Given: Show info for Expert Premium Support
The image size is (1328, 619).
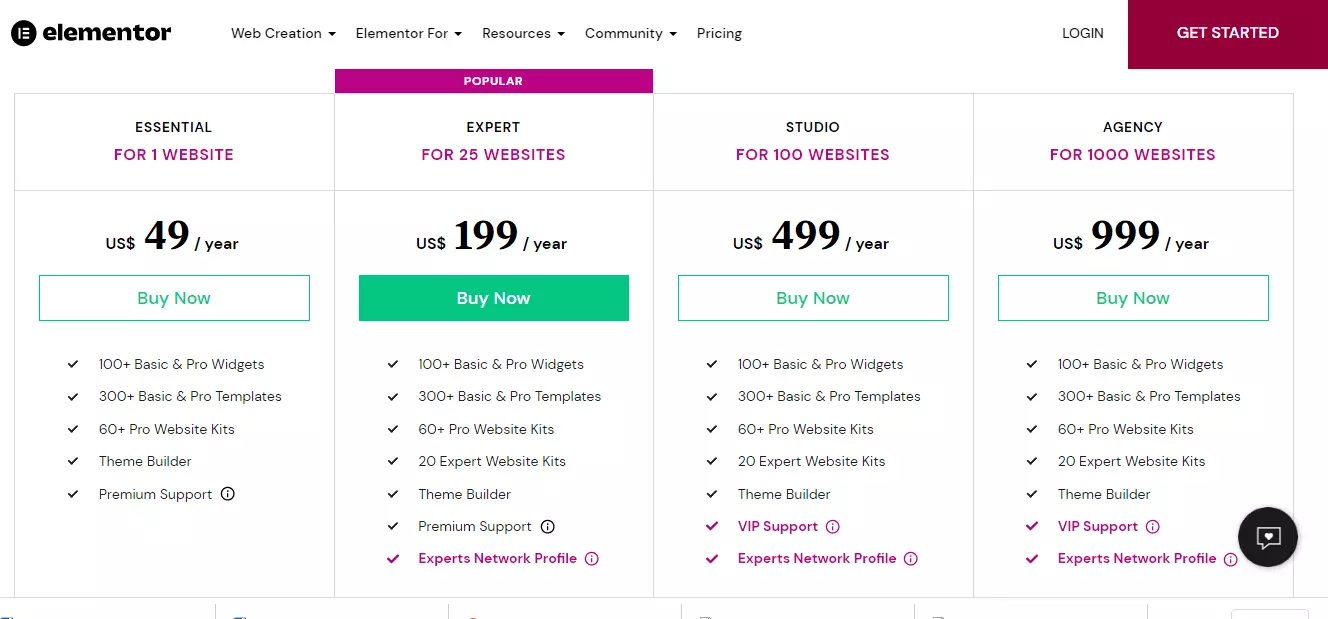Looking at the screenshot, I should point(547,526).
